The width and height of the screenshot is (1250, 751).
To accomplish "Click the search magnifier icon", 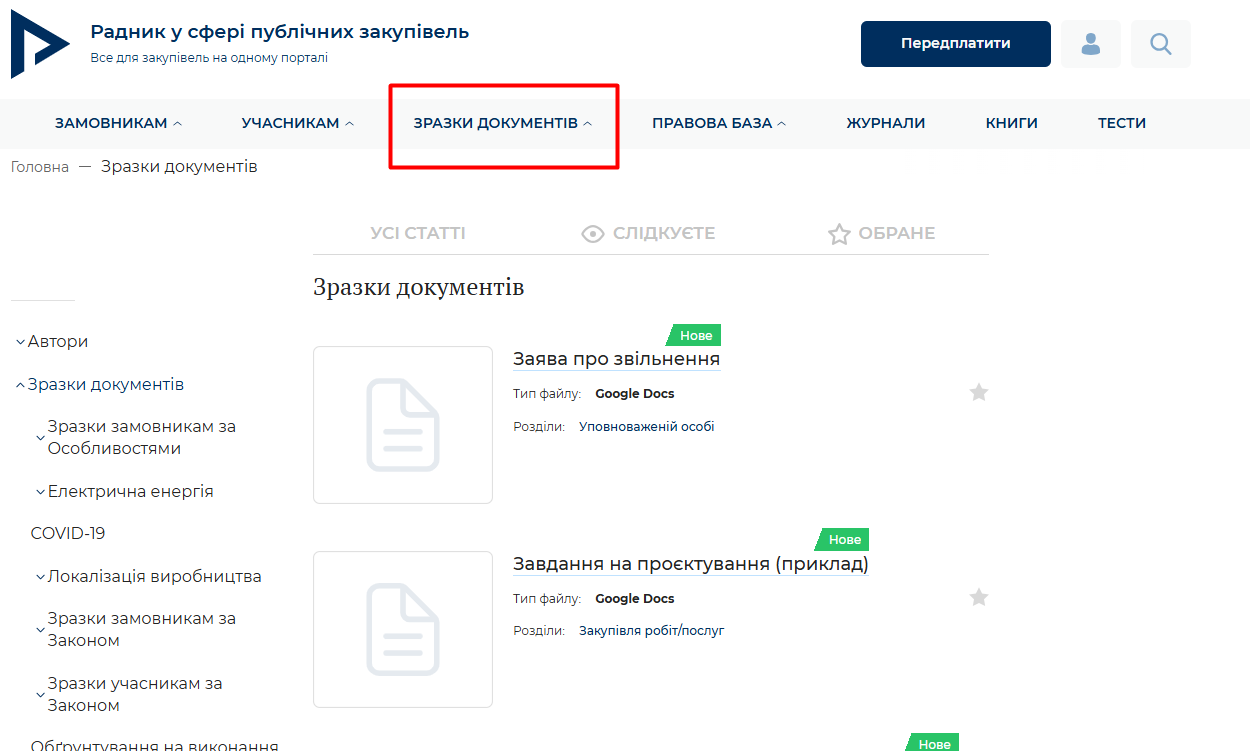I will (1160, 44).
